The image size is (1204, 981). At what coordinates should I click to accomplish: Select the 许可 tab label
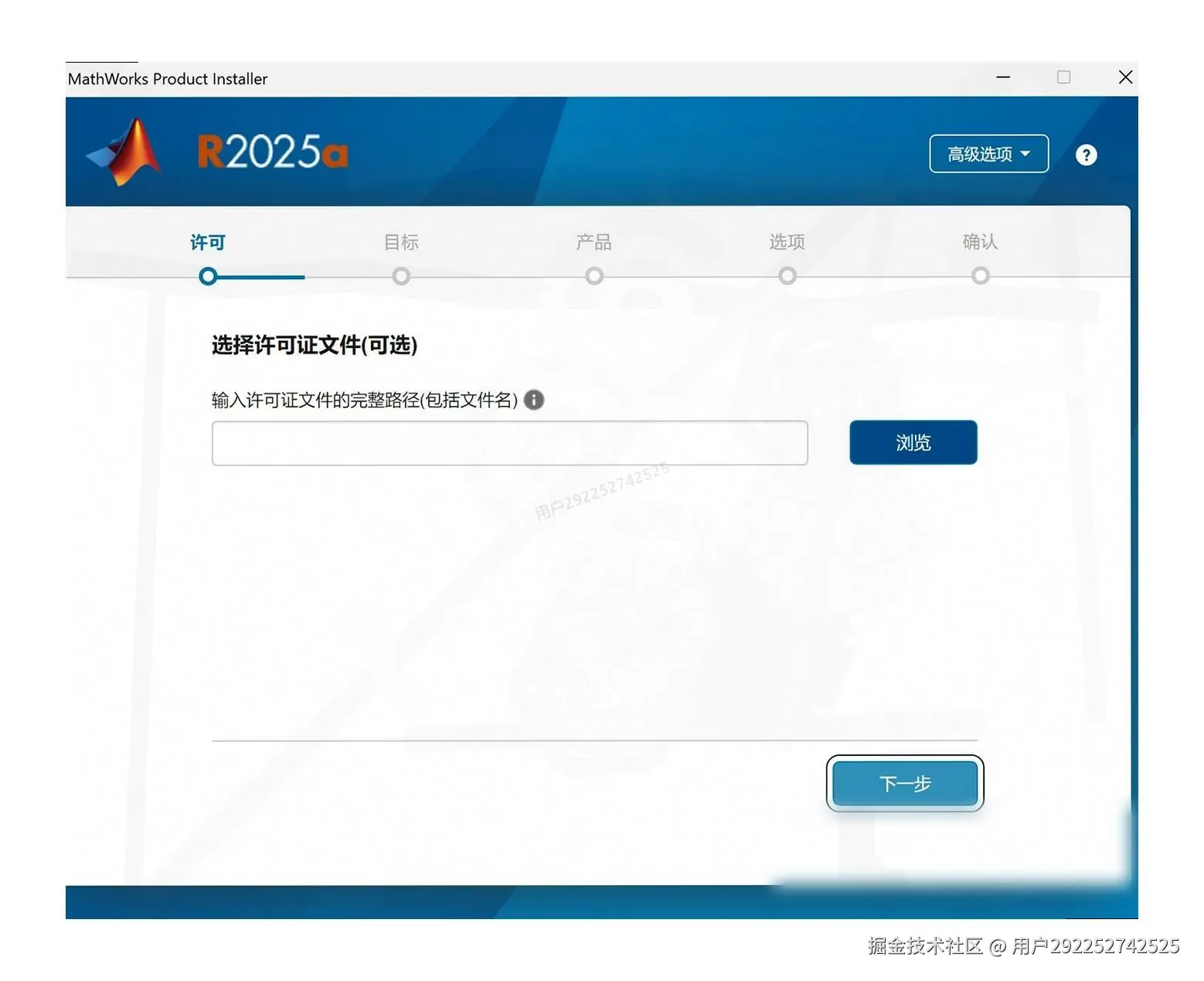pos(206,241)
